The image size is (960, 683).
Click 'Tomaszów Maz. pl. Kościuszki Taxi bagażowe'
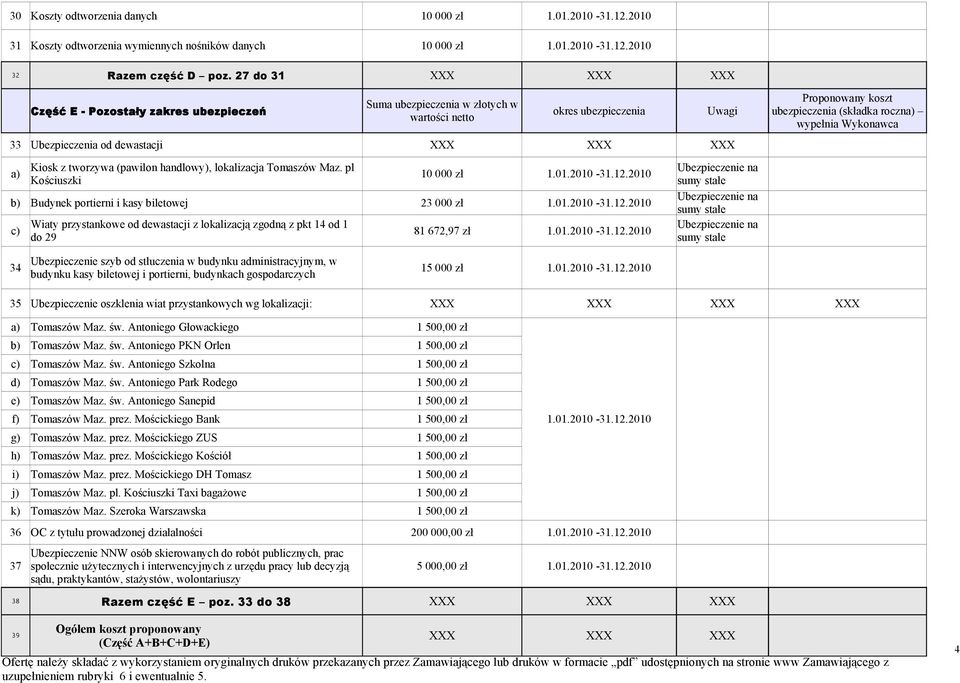139,493
